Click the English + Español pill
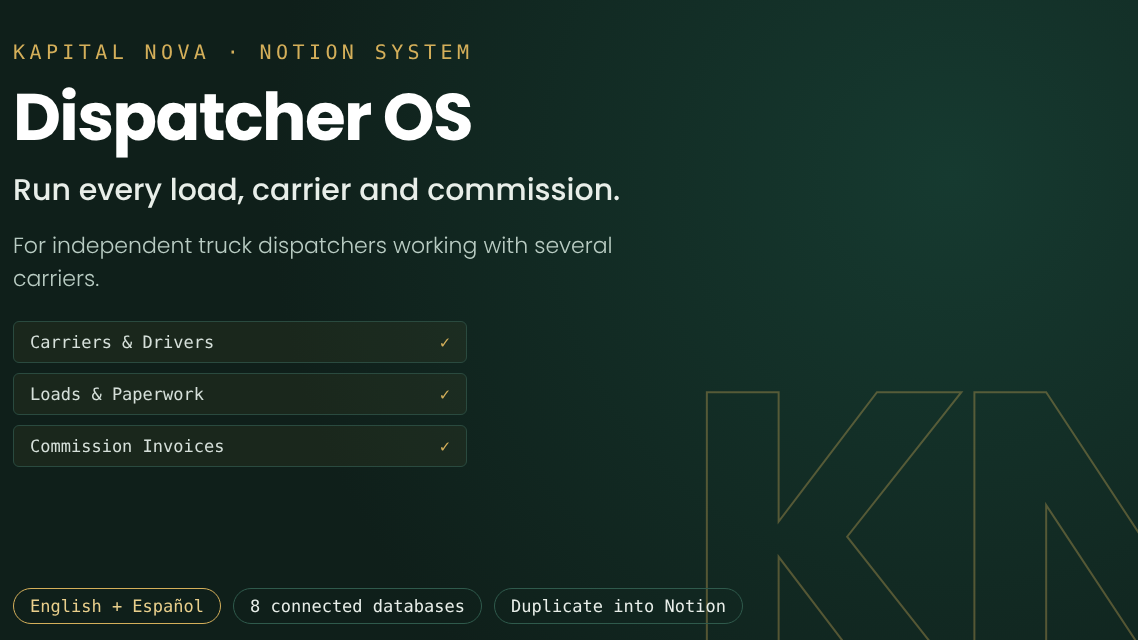1138x640 pixels. click(117, 606)
